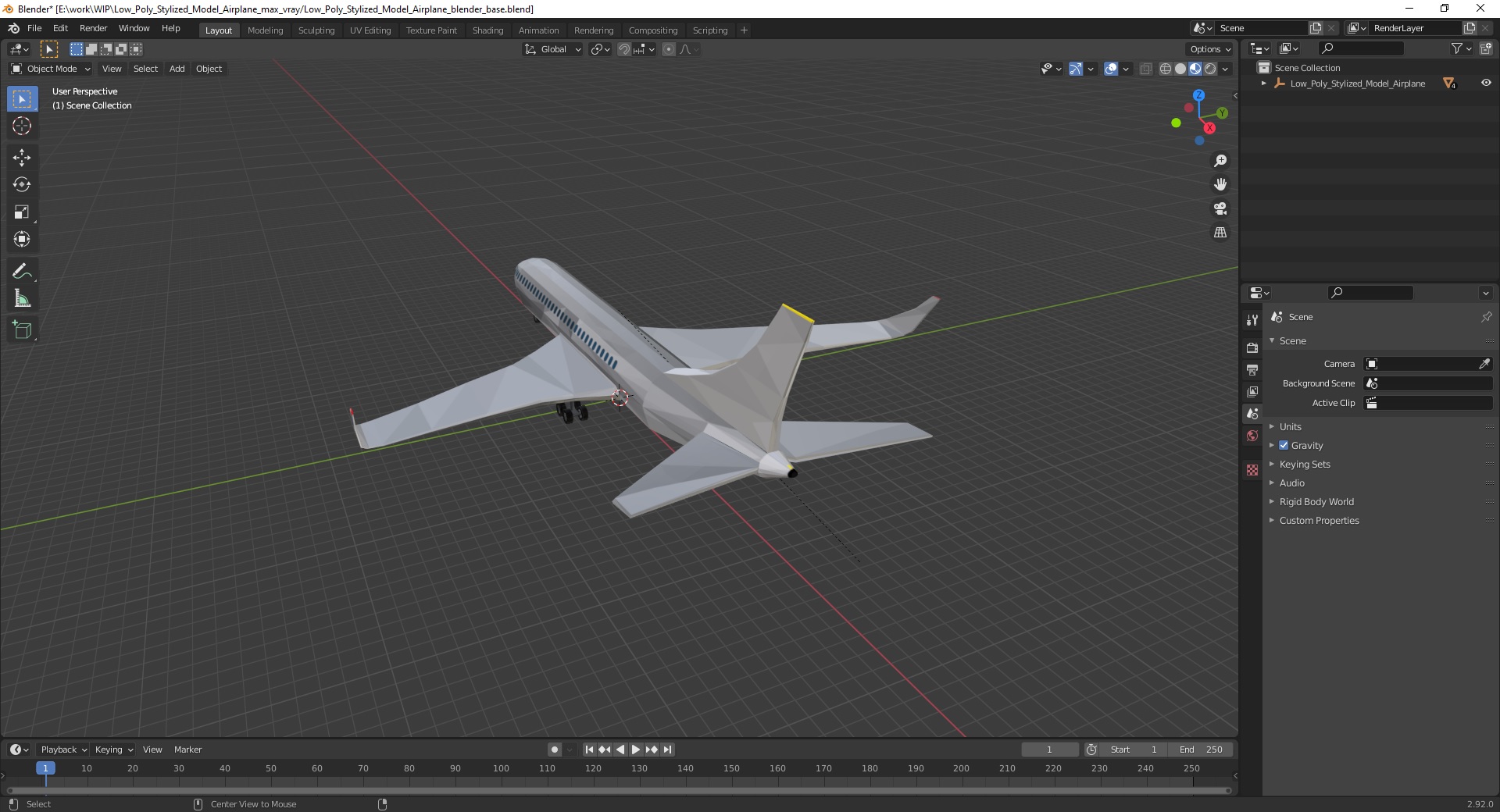Viewport: 1500px width, 812px height.
Task: Click the End frame 250 field
Action: [1202, 750]
